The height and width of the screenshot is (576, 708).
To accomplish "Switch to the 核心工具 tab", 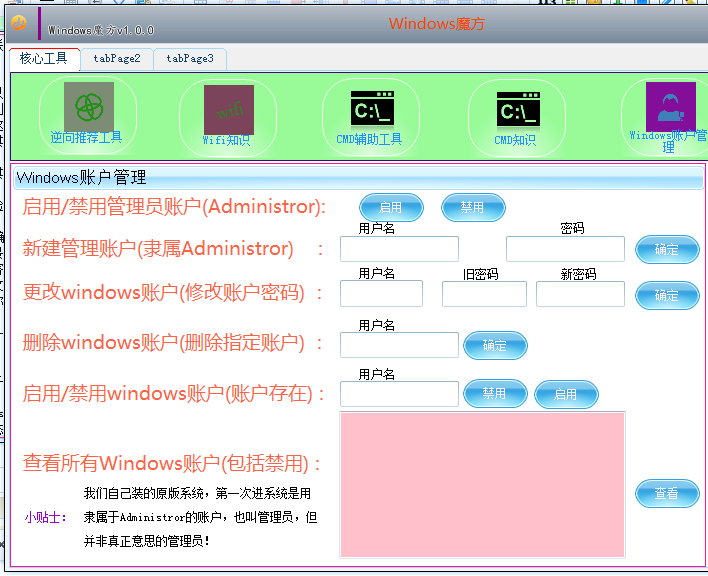I will pos(44,59).
